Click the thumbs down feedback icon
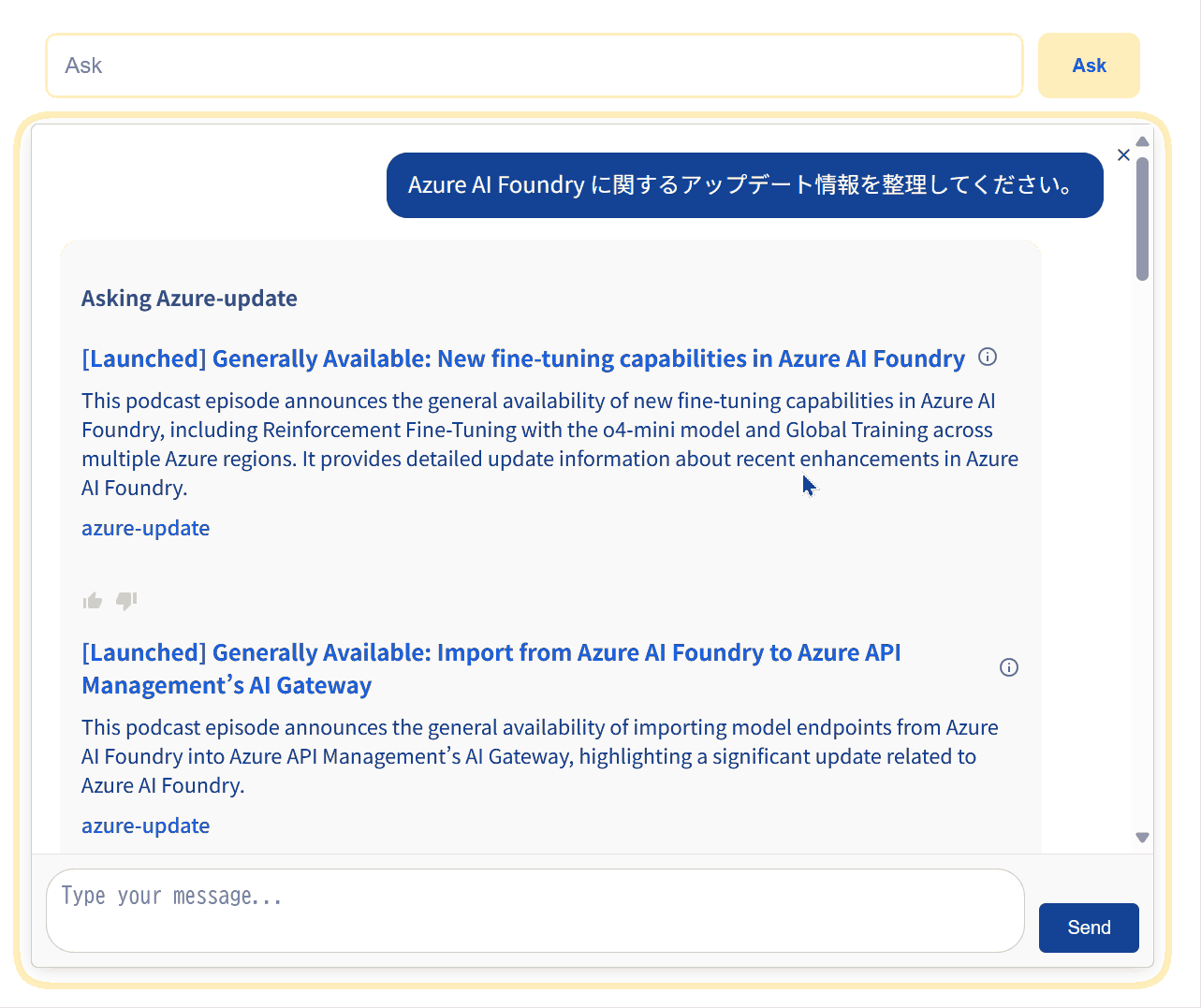 [126, 601]
